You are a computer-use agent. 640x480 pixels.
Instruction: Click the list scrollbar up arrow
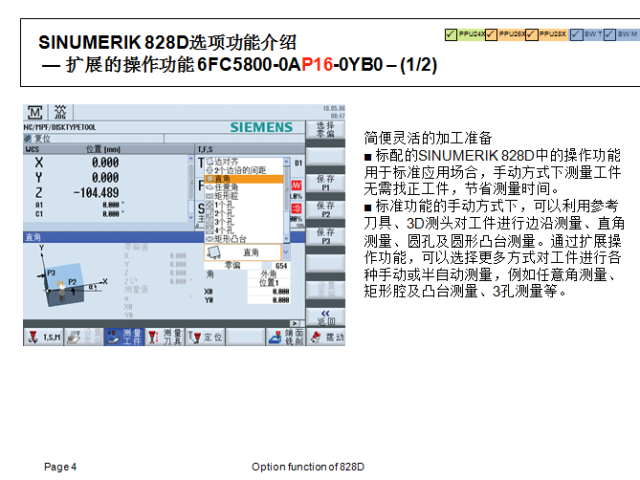(287, 162)
